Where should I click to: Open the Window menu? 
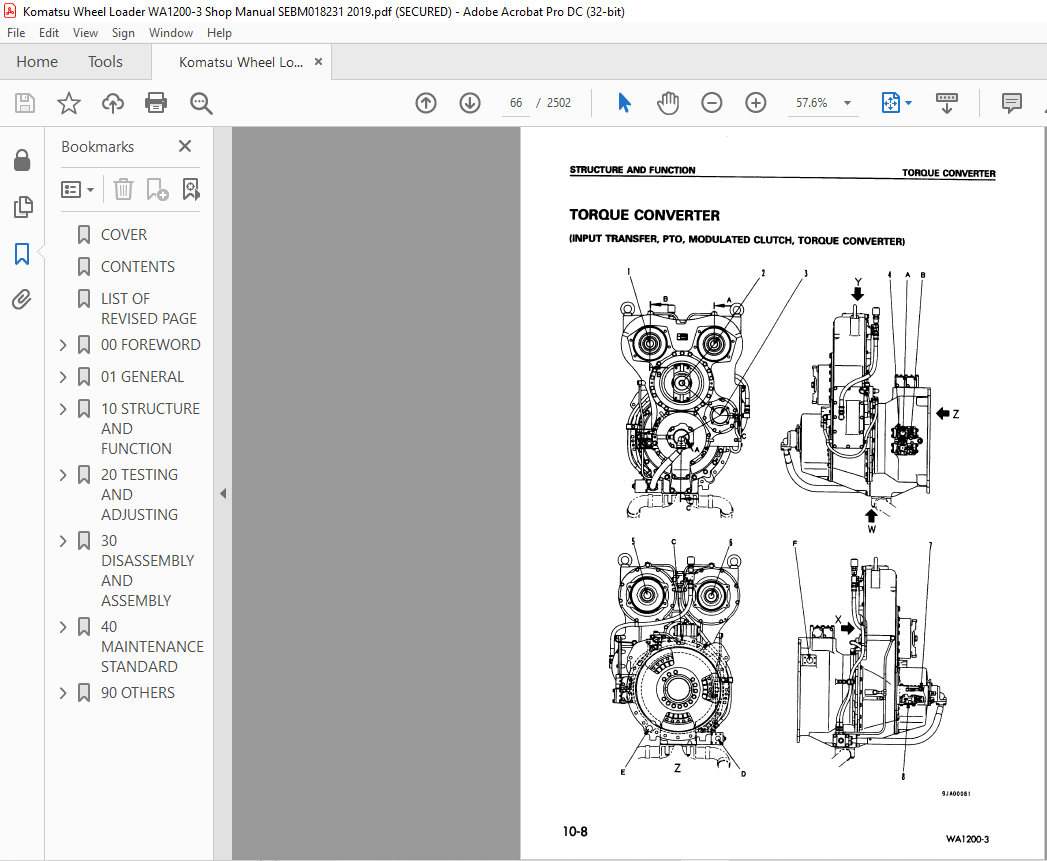pyautogui.click(x=171, y=33)
